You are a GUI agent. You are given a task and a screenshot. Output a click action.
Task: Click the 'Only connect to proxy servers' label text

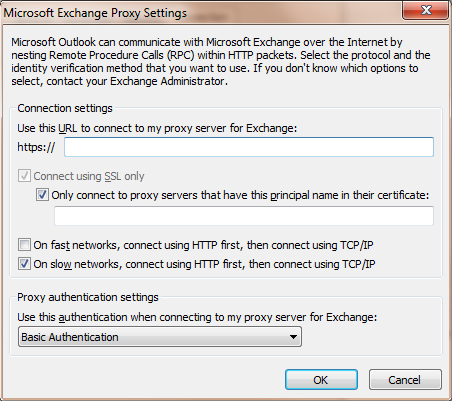coord(240,195)
